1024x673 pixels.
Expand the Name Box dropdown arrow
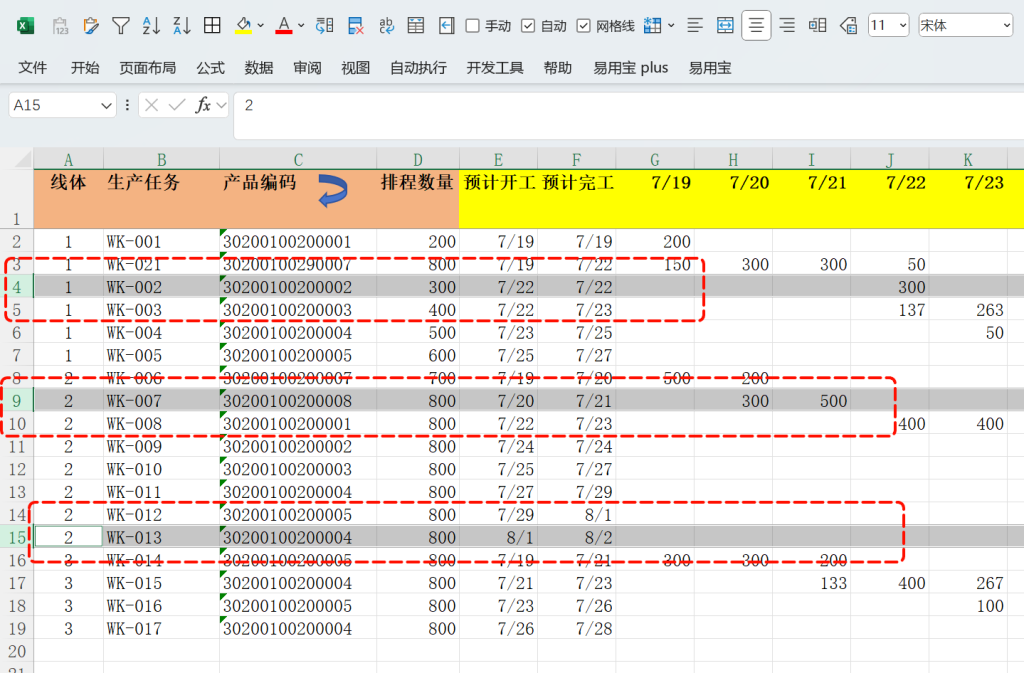coord(106,106)
